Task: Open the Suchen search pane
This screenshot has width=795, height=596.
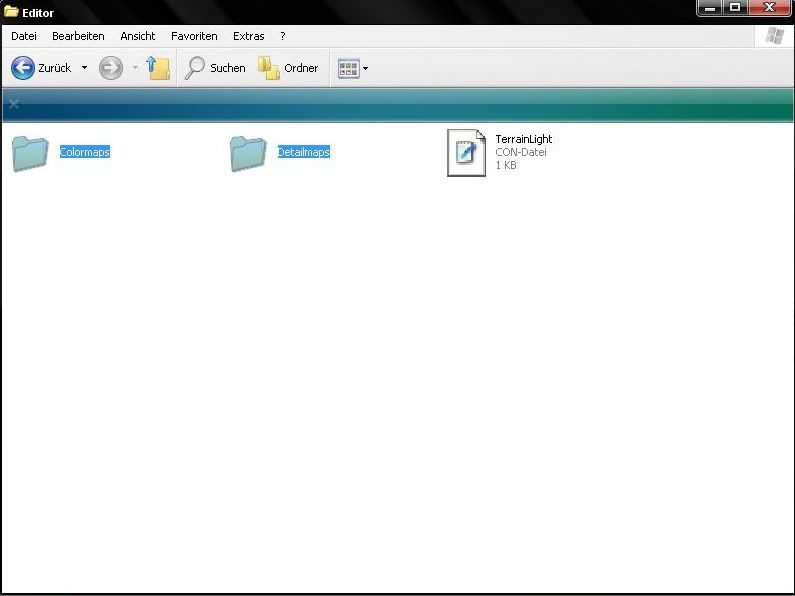Action: (215, 68)
